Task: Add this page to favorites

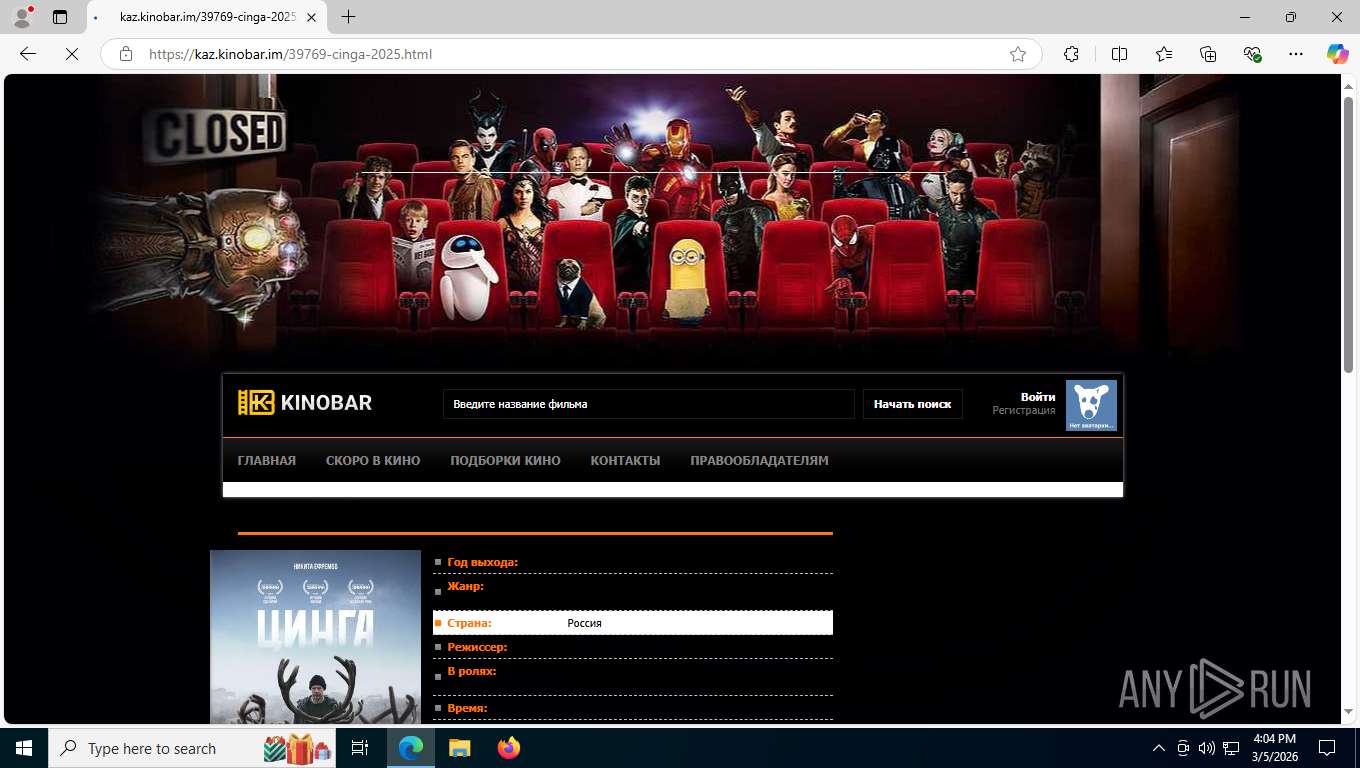Action: click(x=1018, y=54)
